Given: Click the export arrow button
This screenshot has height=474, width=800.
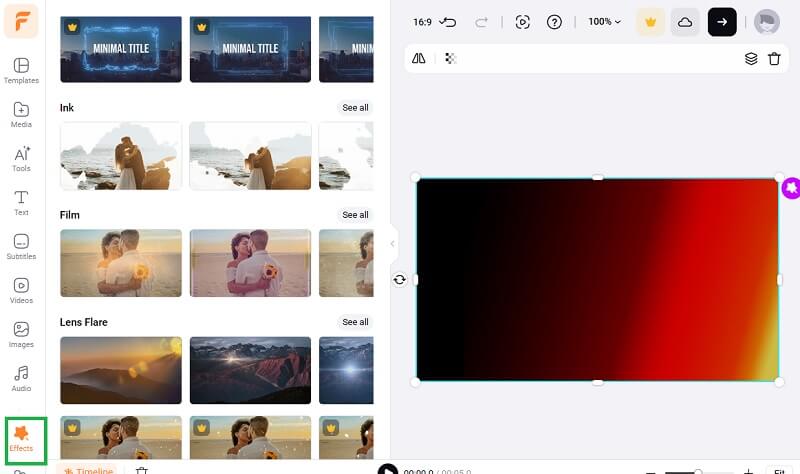Looking at the screenshot, I should click(722, 22).
